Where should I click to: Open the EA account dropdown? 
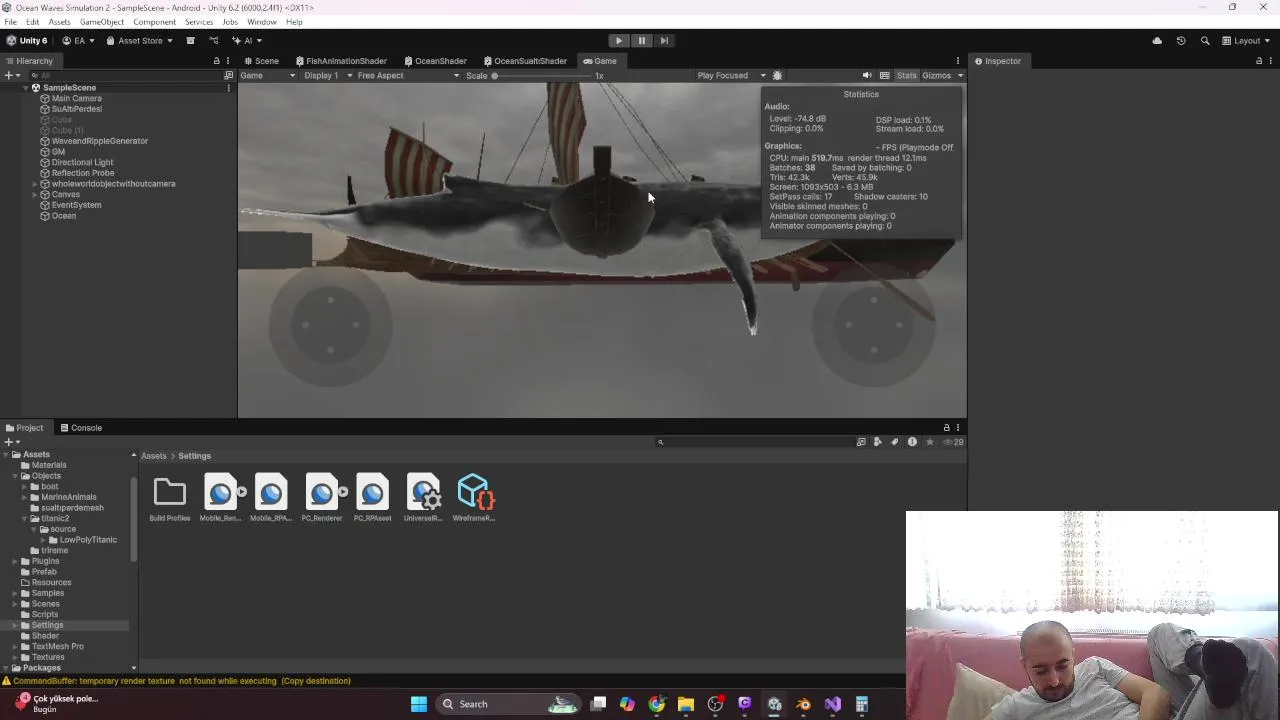(78, 41)
